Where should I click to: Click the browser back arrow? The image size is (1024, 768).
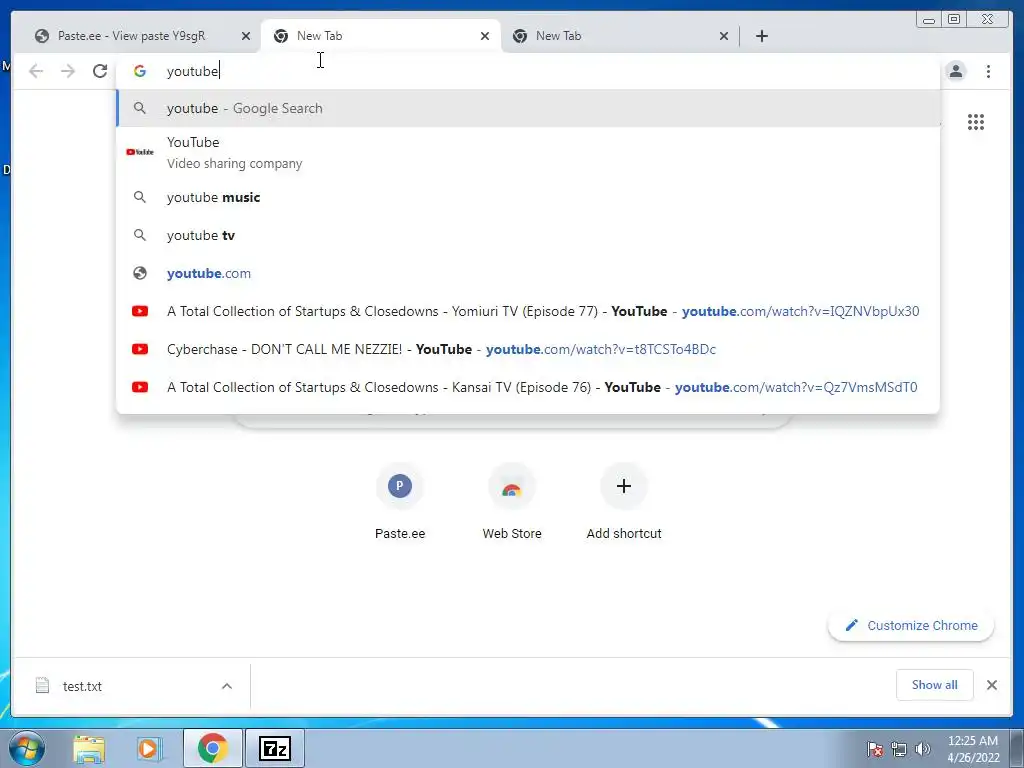(36, 71)
